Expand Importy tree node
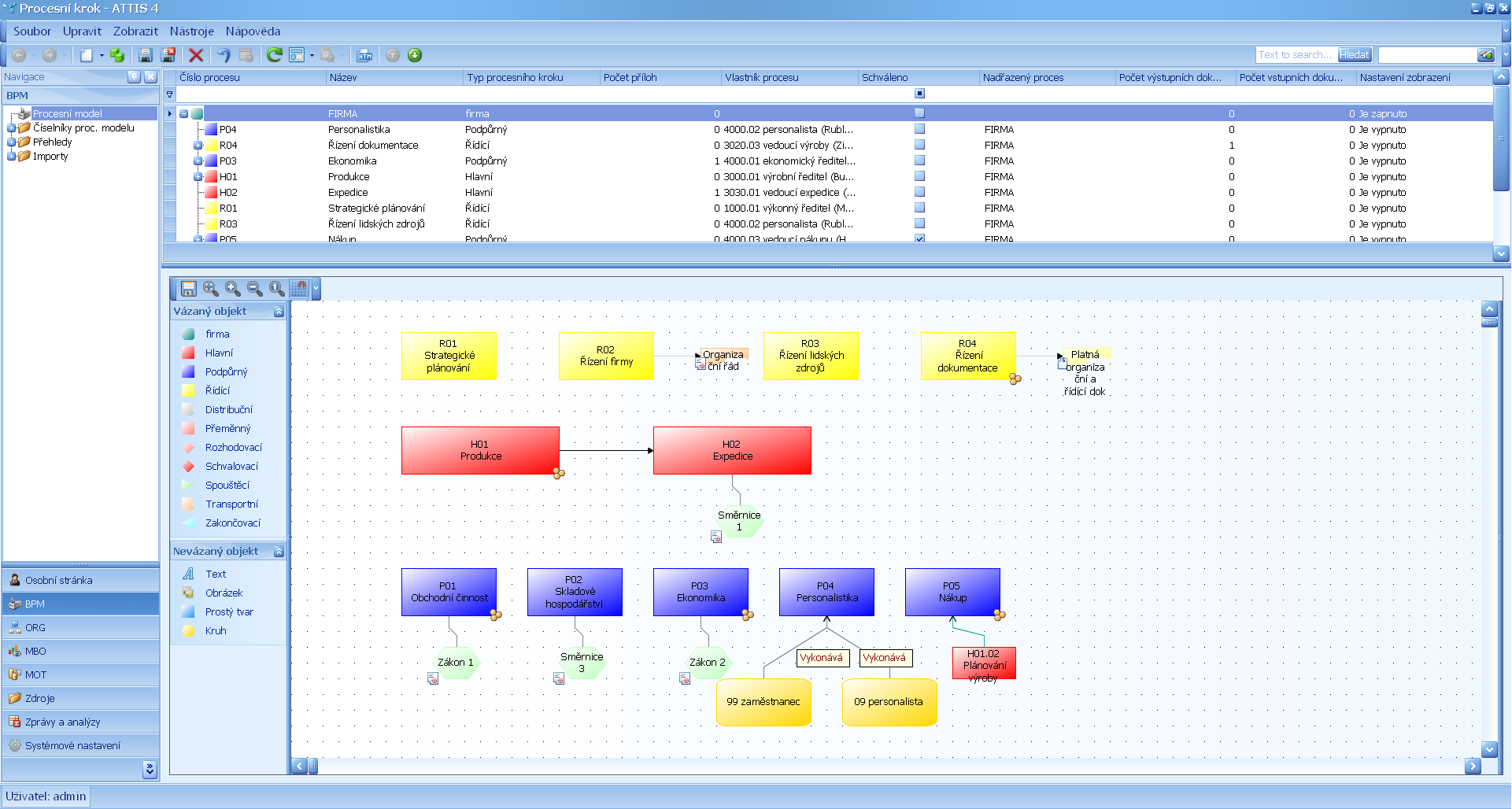1512x809 pixels. click(11, 157)
